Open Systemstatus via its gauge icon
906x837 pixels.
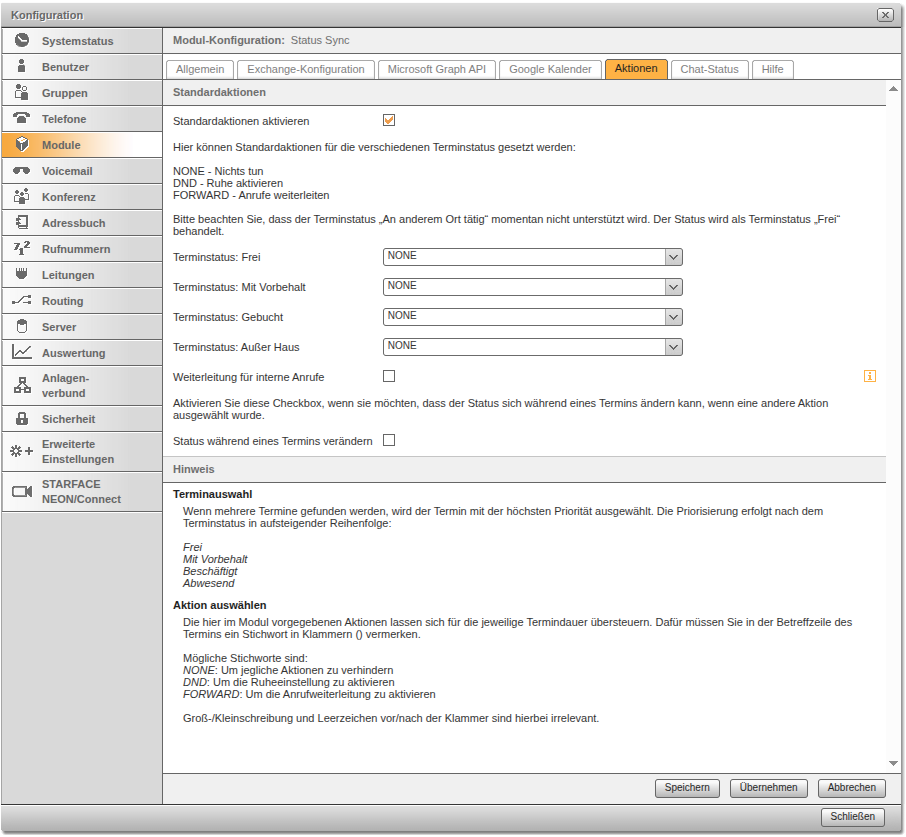click(22, 41)
